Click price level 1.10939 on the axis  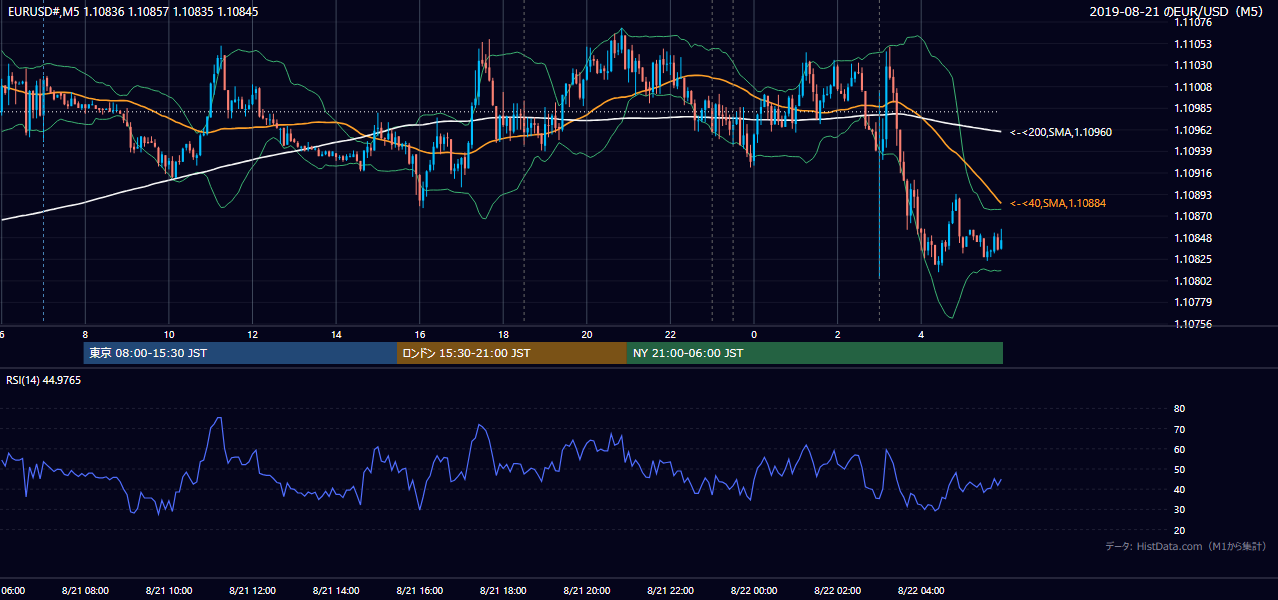[1193, 151]
